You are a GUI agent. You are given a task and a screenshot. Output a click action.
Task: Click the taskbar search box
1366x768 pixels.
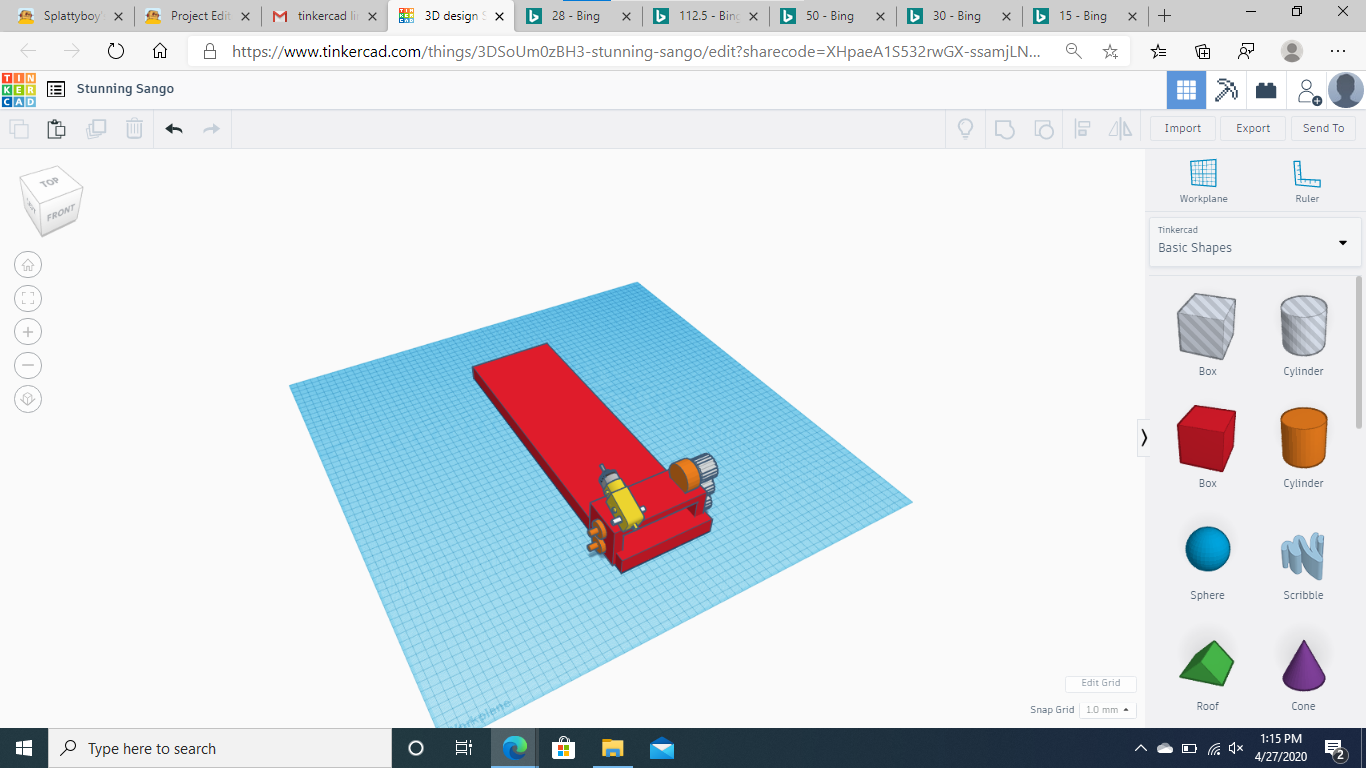[x=220, y=748]
